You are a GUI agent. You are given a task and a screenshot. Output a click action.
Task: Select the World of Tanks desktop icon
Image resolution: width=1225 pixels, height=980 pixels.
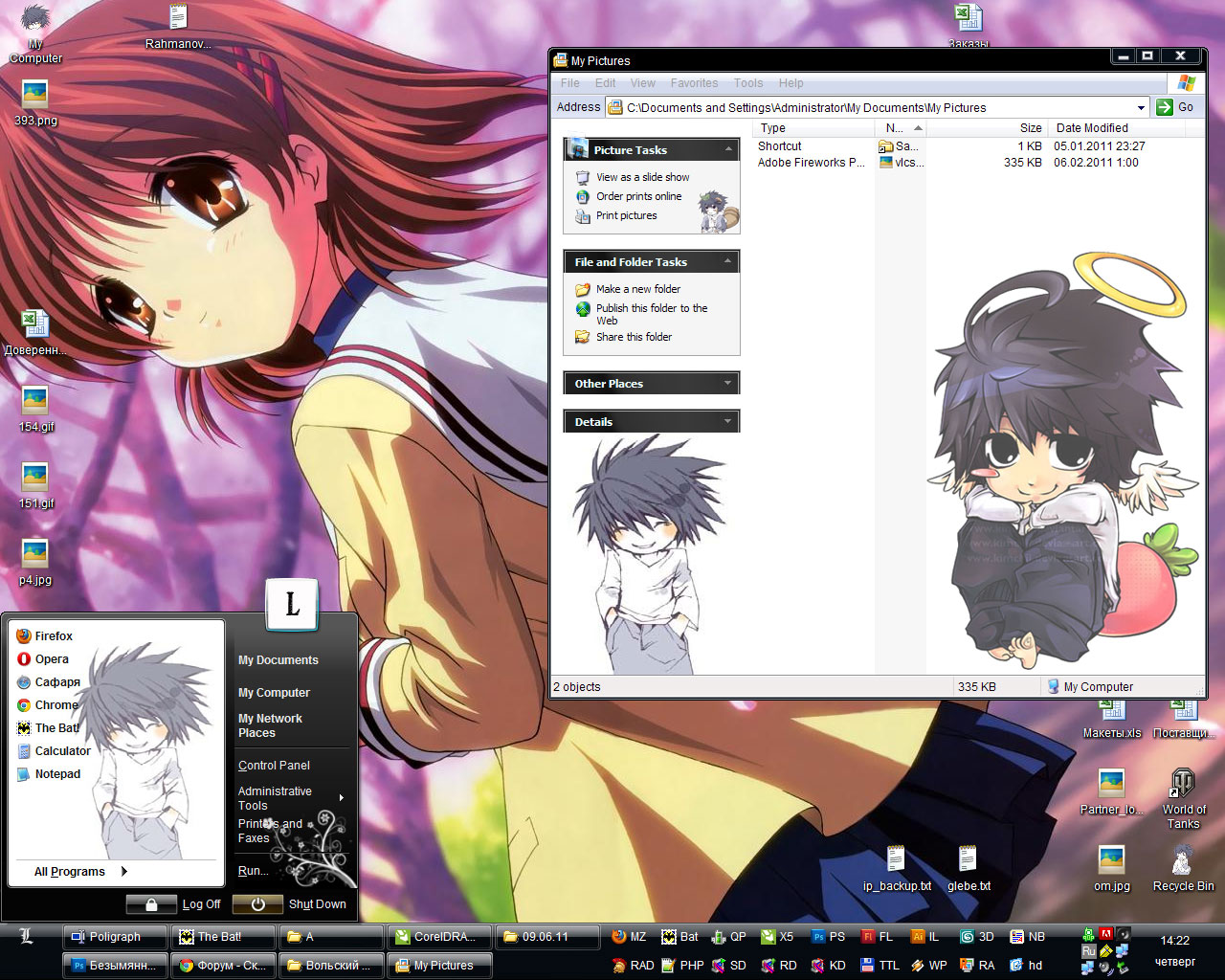tap(1184, 799)
